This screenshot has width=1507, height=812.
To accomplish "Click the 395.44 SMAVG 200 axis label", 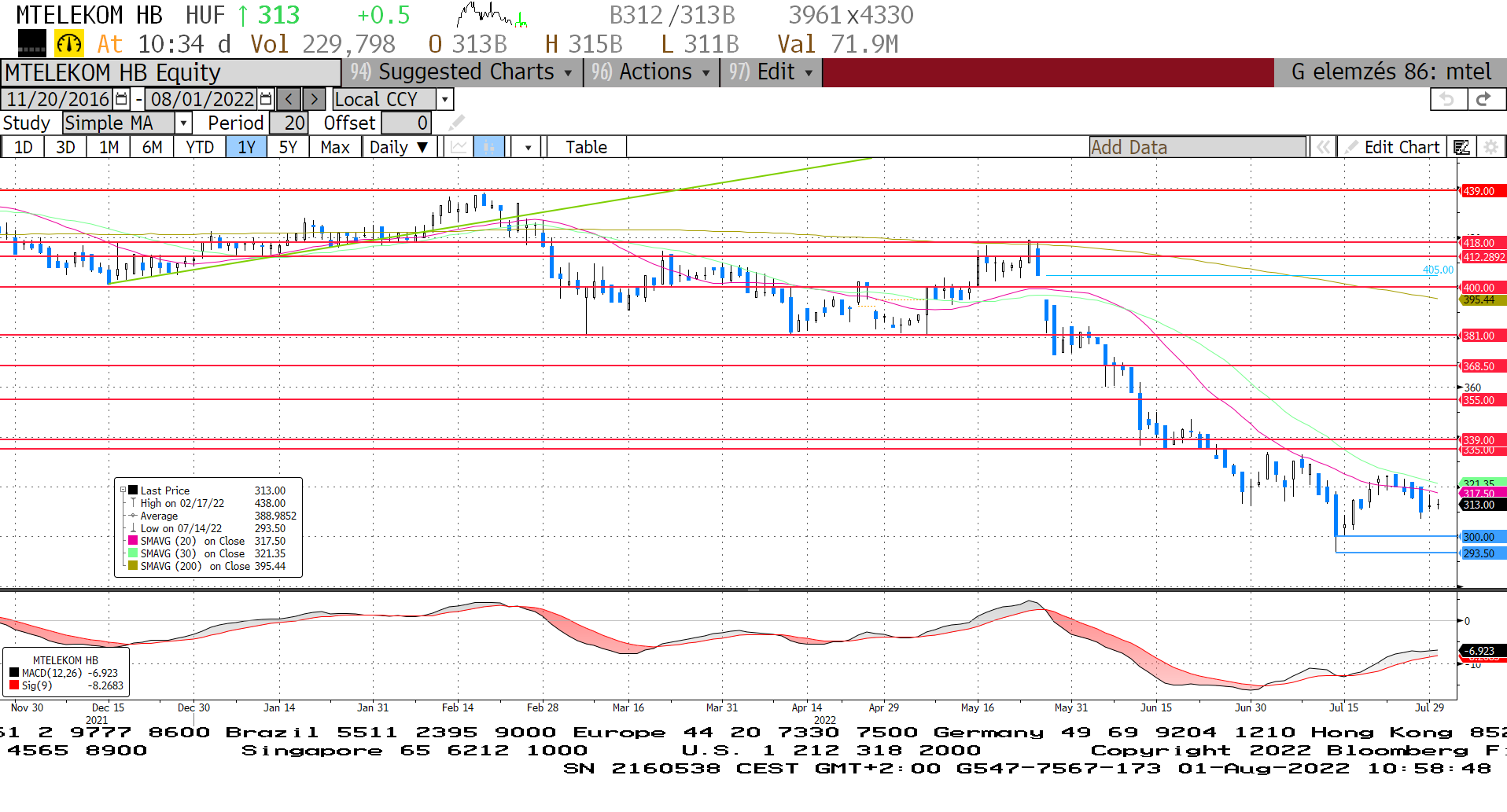I will pos(1482,299).
